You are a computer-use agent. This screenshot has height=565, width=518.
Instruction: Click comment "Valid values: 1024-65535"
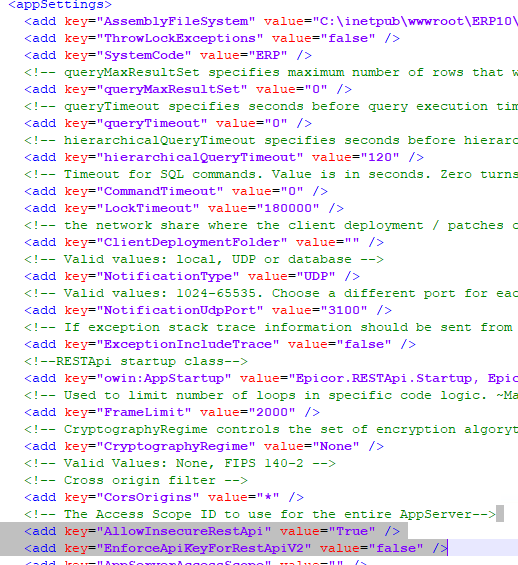(x=271, y=293)
